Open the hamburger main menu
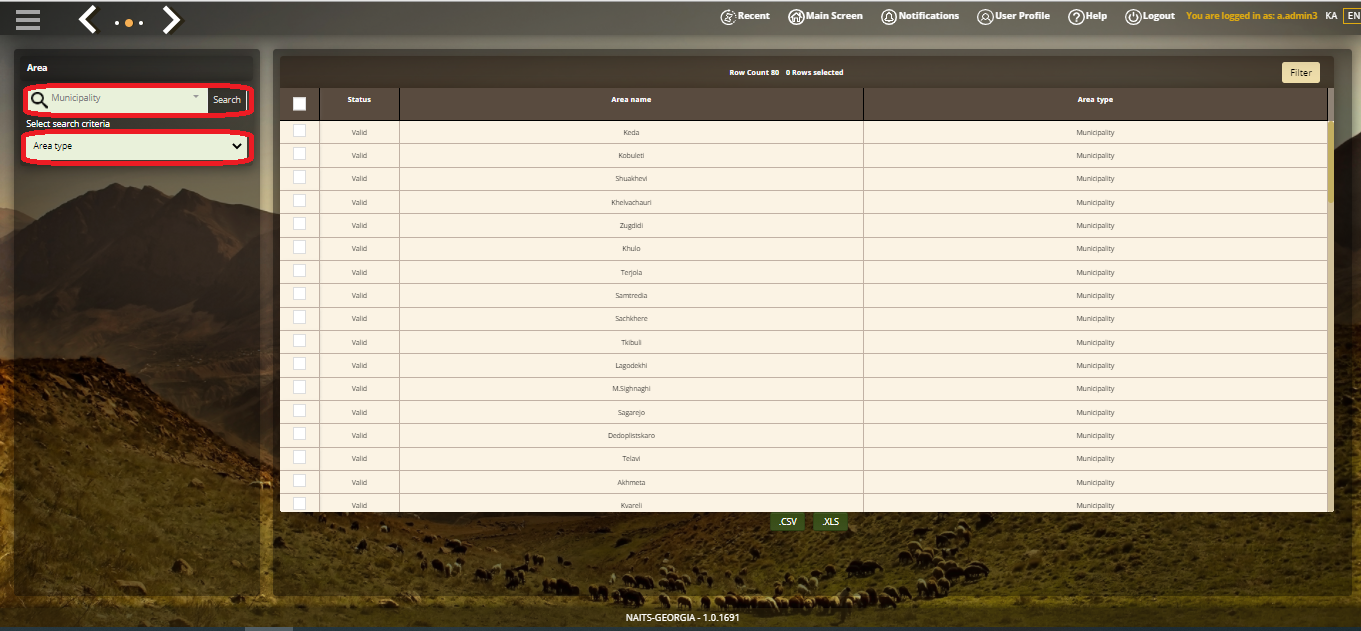The height and width of the screenshot is (631, 1361). (x=28, y=19)
